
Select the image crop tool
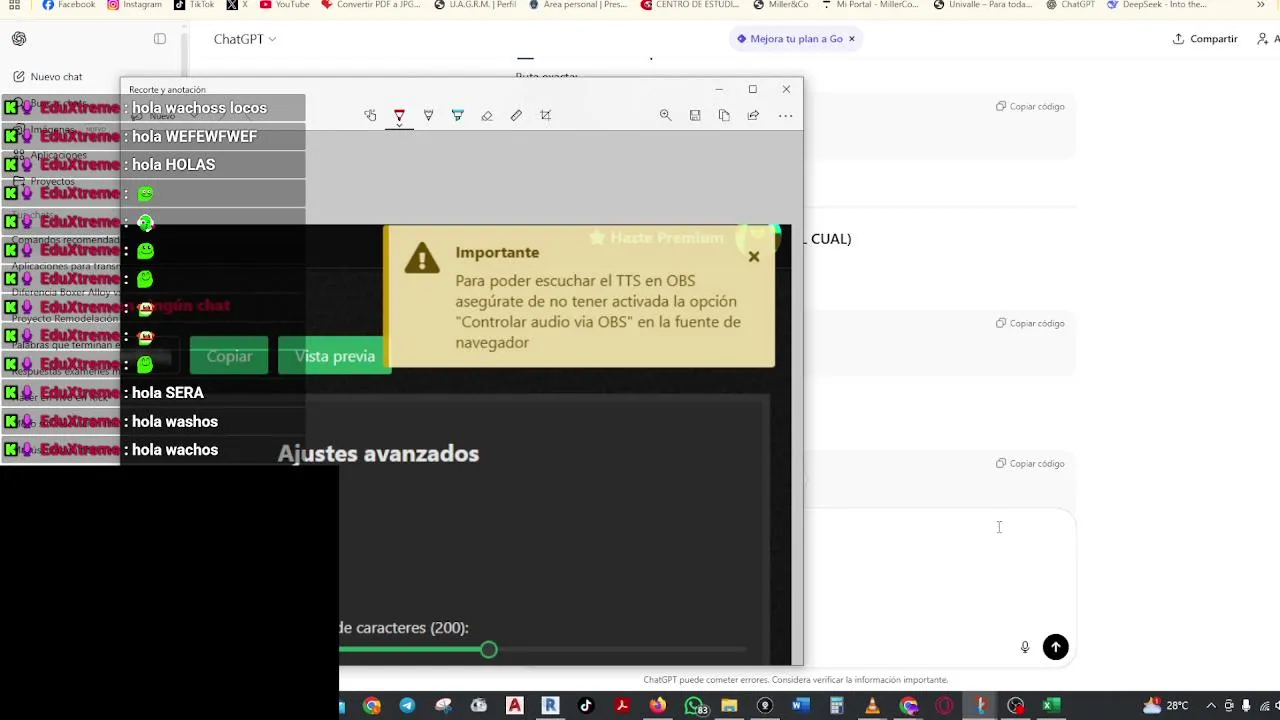tap(546, 116)
